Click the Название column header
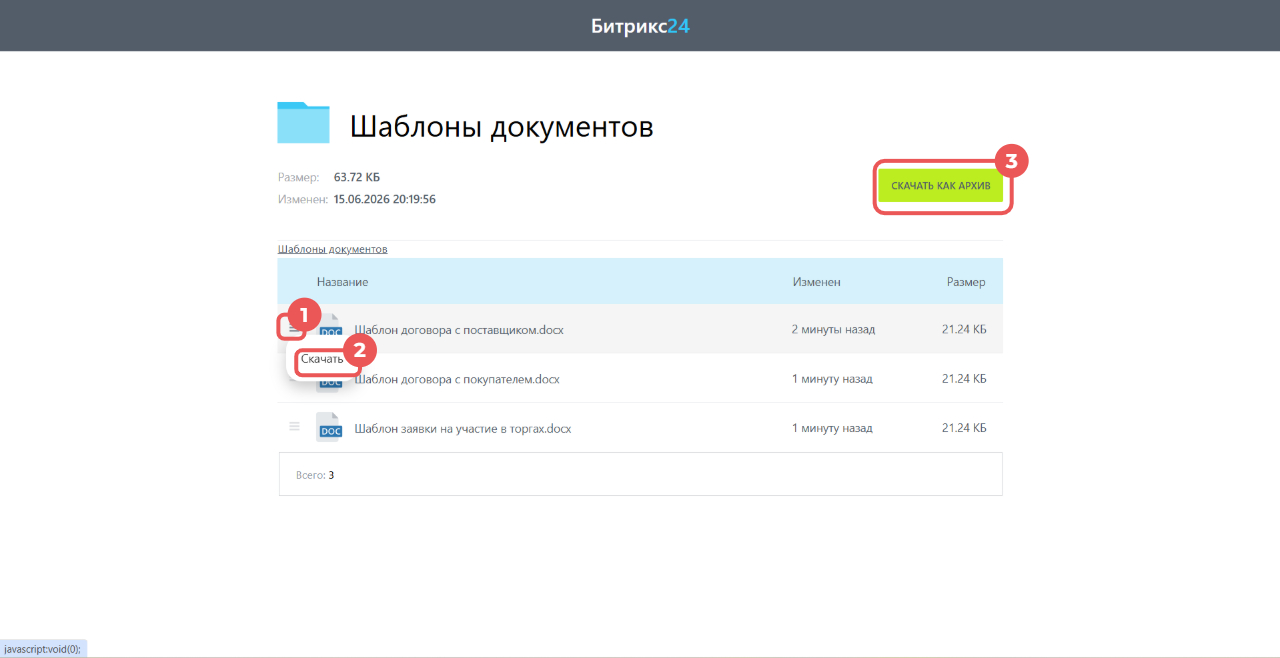This screenshot has width=1280, height=658. (x=342, y=282)
